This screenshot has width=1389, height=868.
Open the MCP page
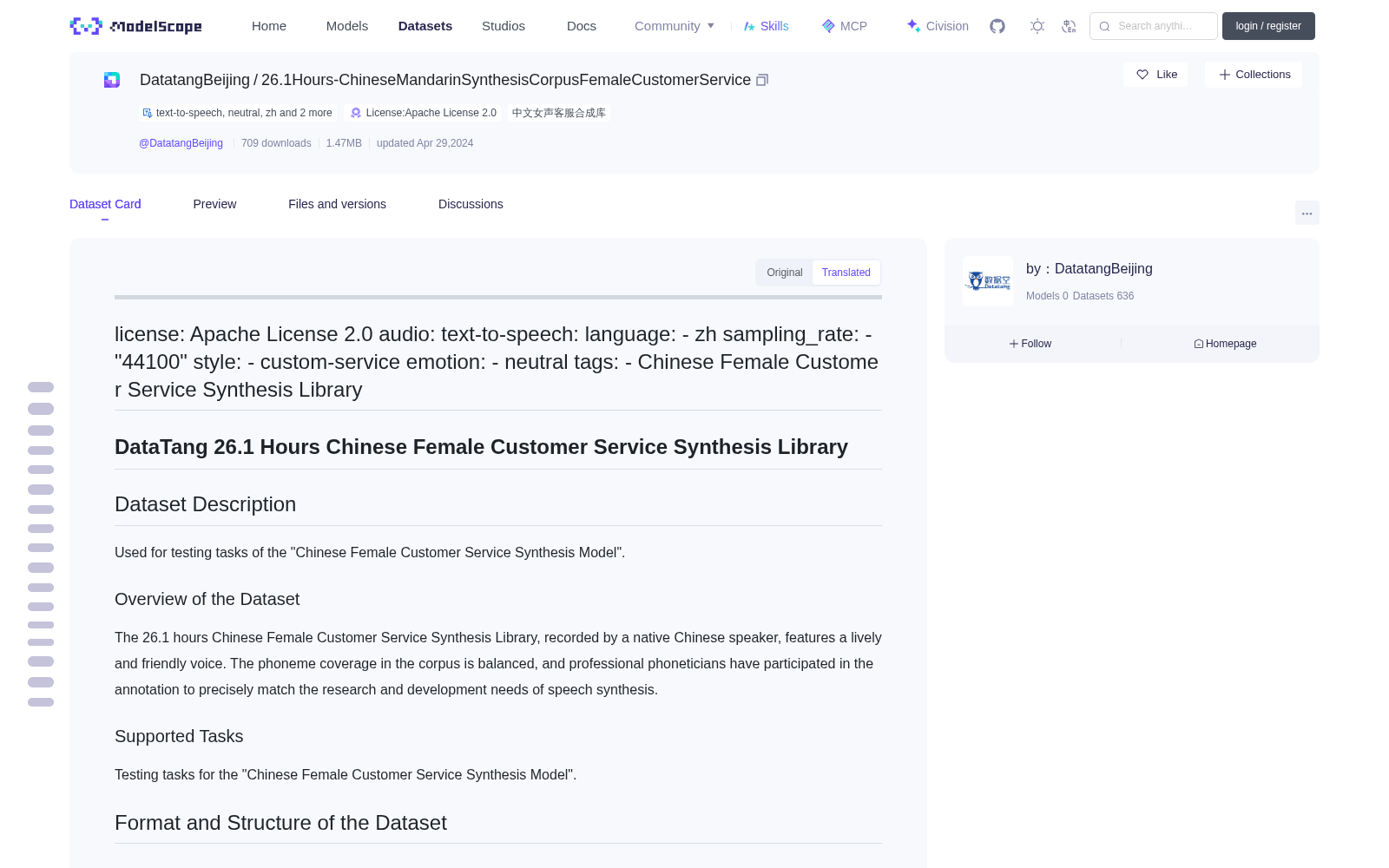[845, 26]
